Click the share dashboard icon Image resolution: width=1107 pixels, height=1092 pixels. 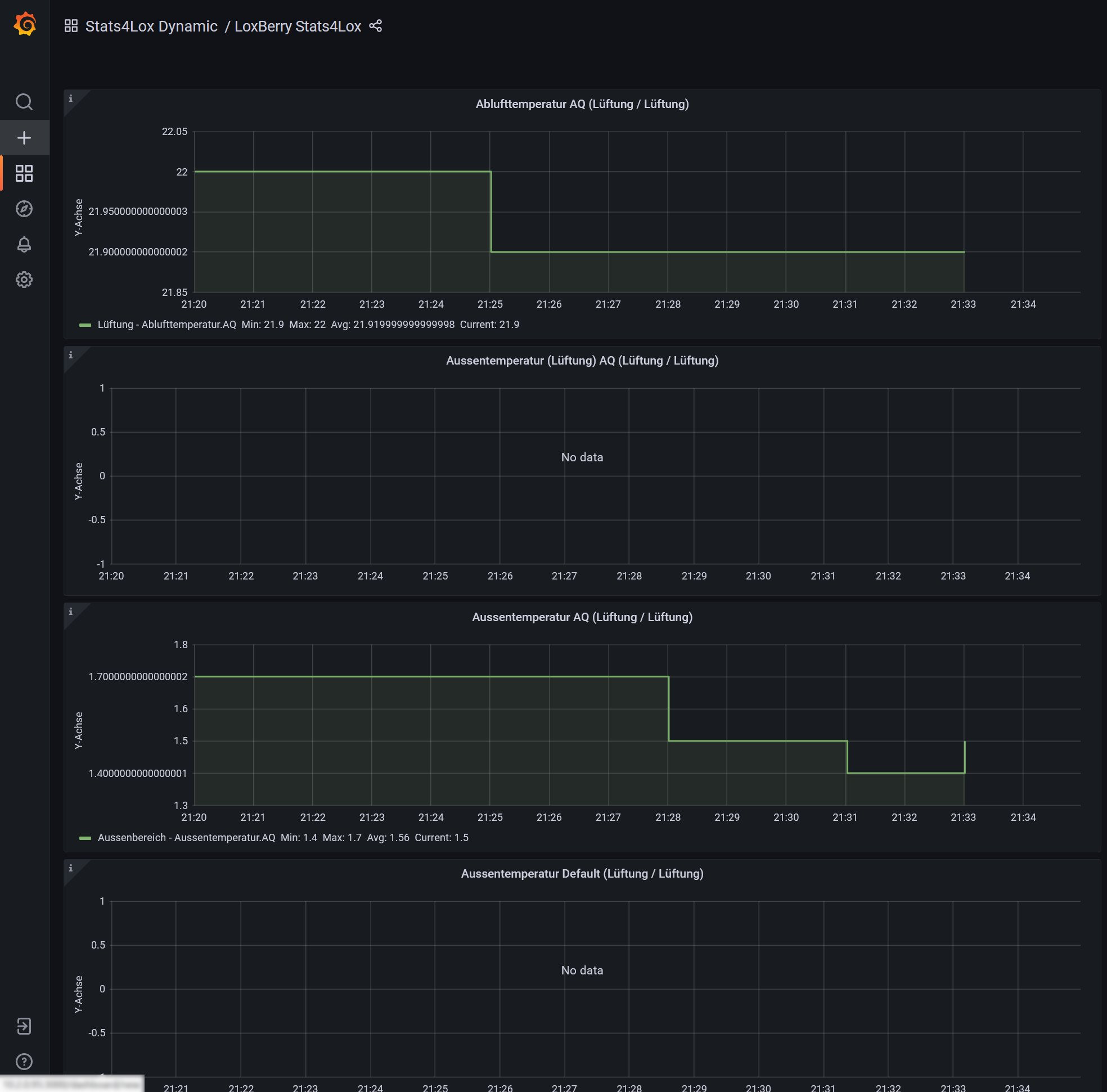click(x=375, y=26)
